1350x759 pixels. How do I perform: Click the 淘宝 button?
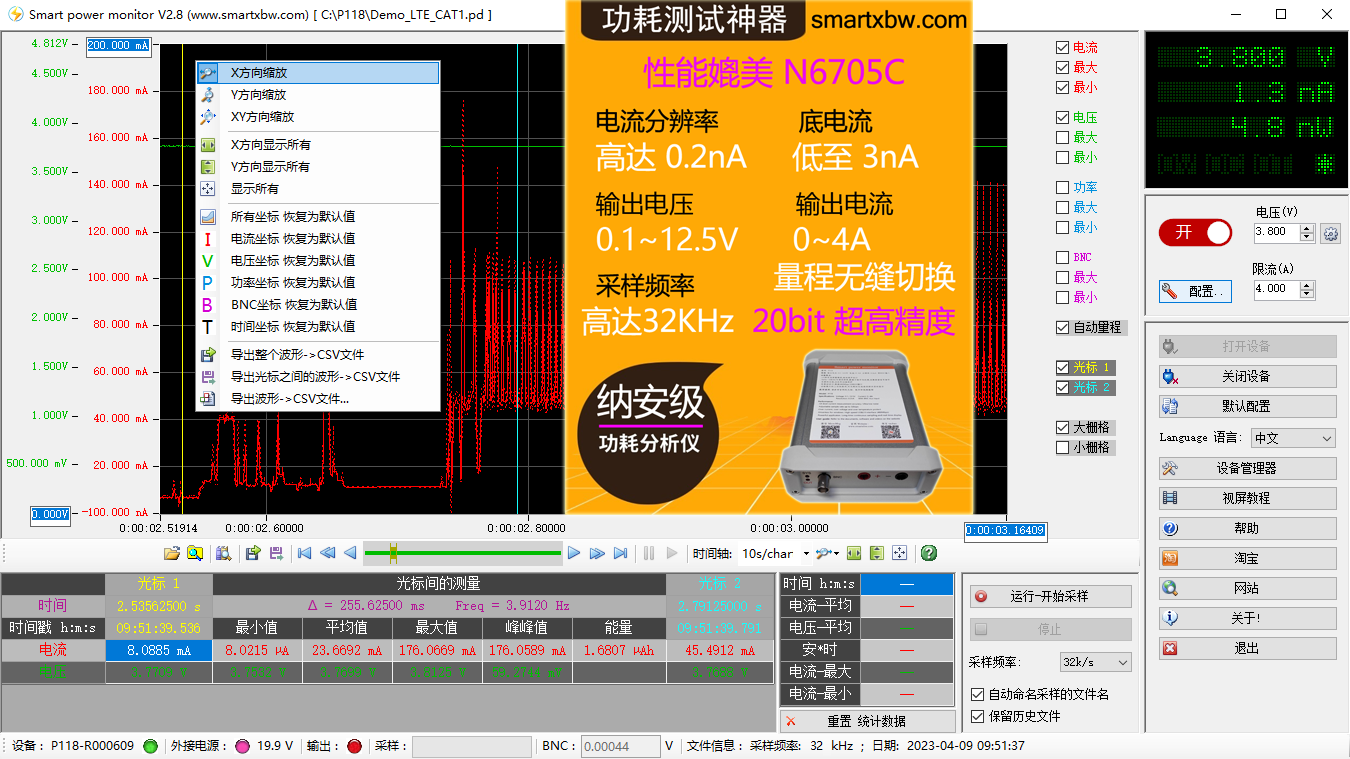tap(1247, 559)
